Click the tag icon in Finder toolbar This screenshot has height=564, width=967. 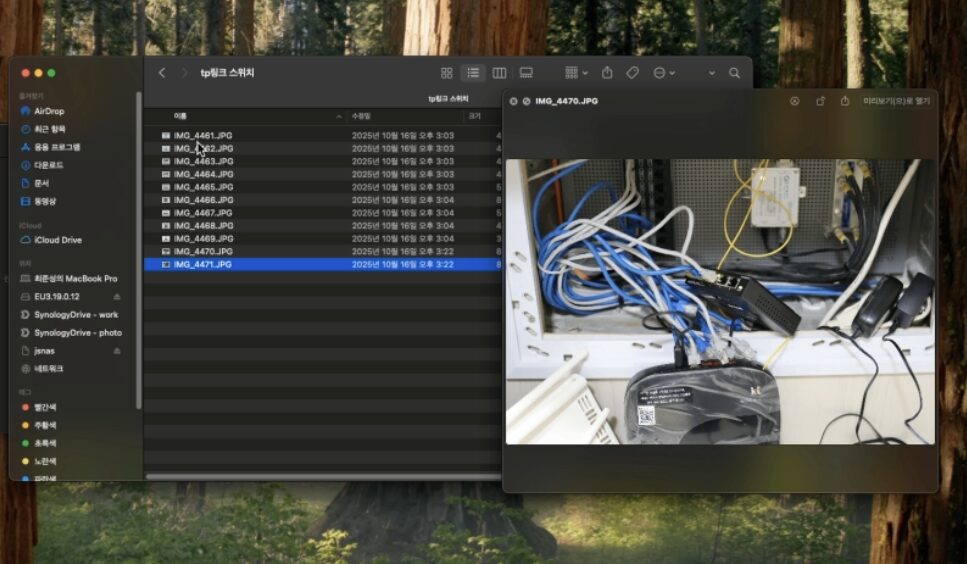click(632, 73)
